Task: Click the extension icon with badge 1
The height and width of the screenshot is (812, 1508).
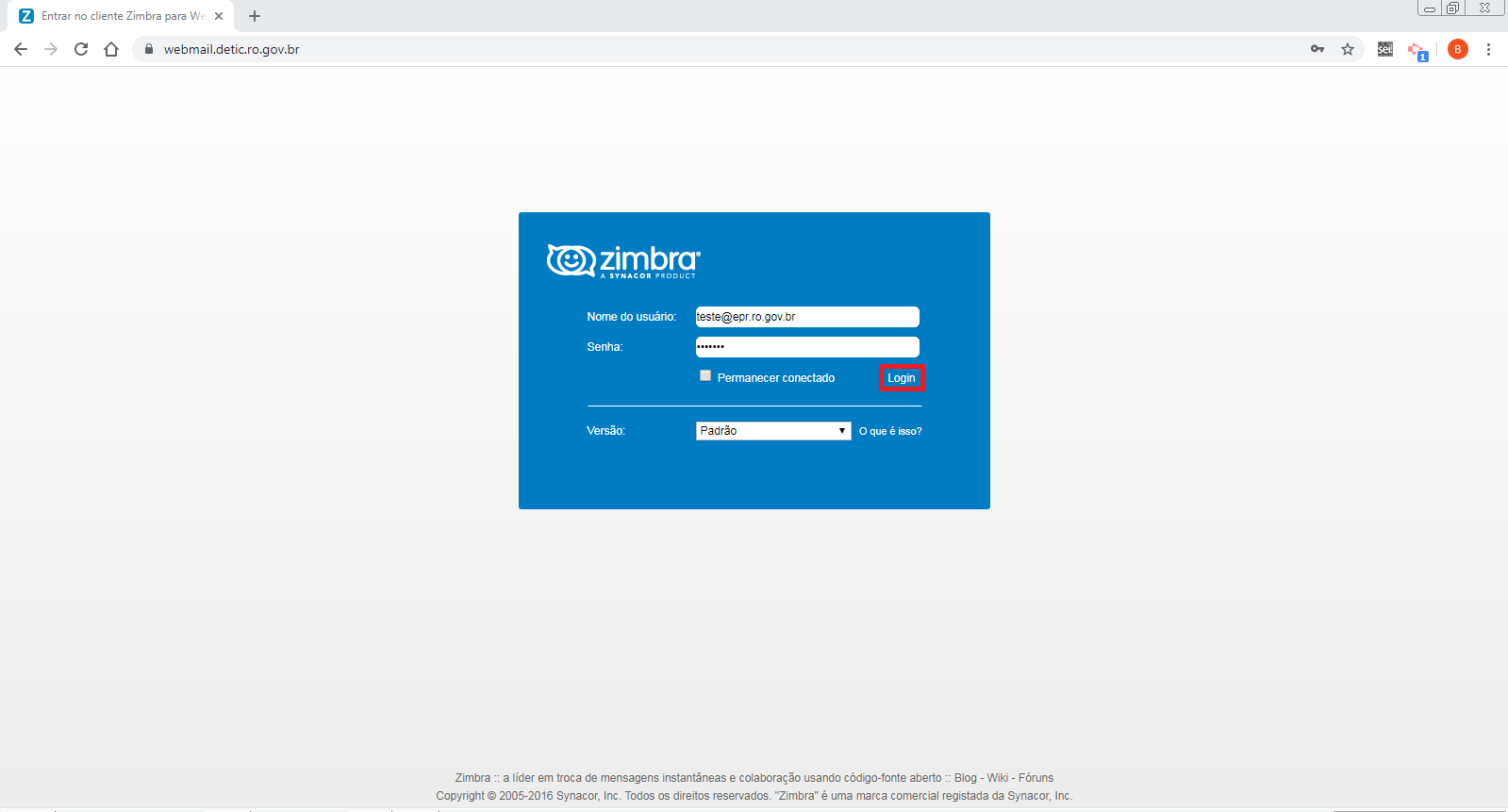Action: [1418, 51]
